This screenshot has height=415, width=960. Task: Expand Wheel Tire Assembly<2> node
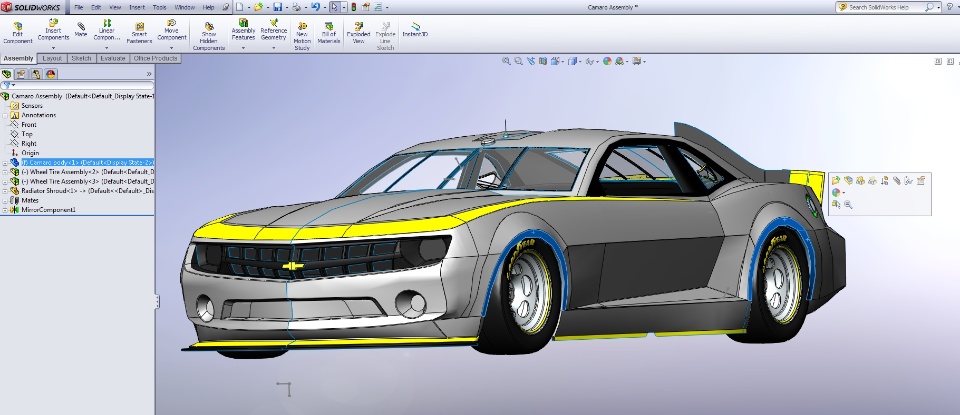coord(5,172)
